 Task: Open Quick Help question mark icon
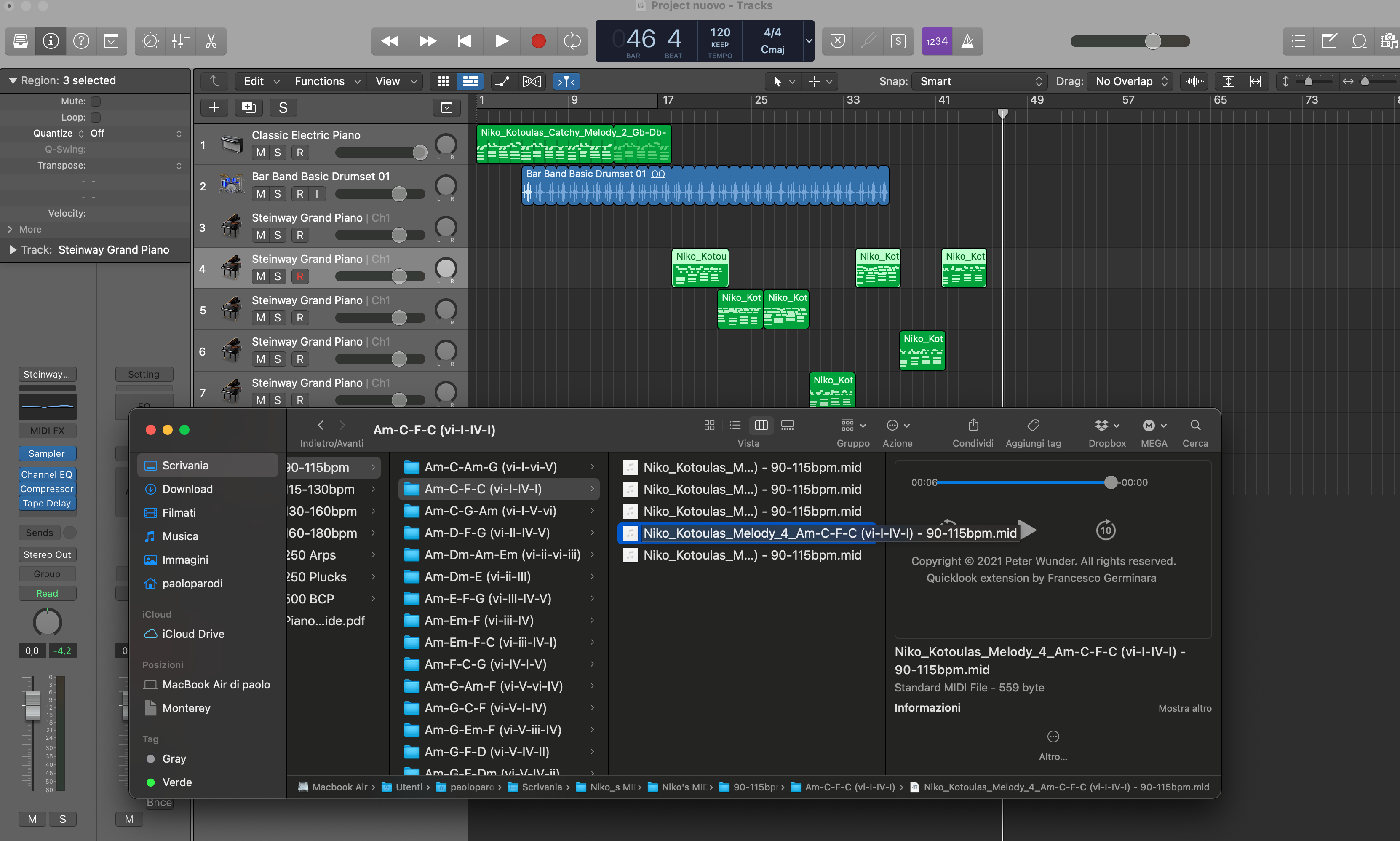tap(81, 41)
